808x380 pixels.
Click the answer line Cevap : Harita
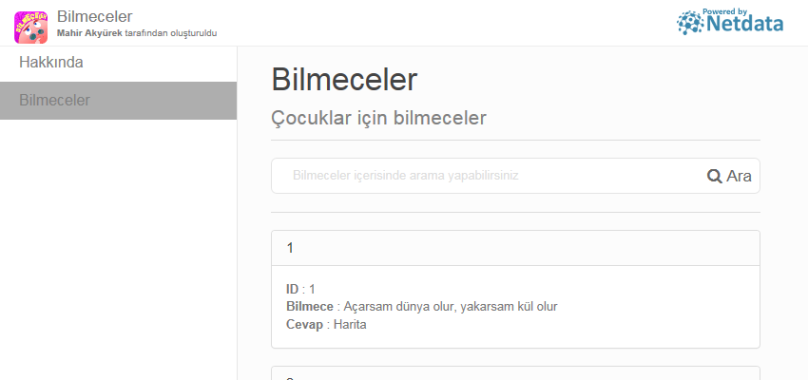tap(326, 325)
